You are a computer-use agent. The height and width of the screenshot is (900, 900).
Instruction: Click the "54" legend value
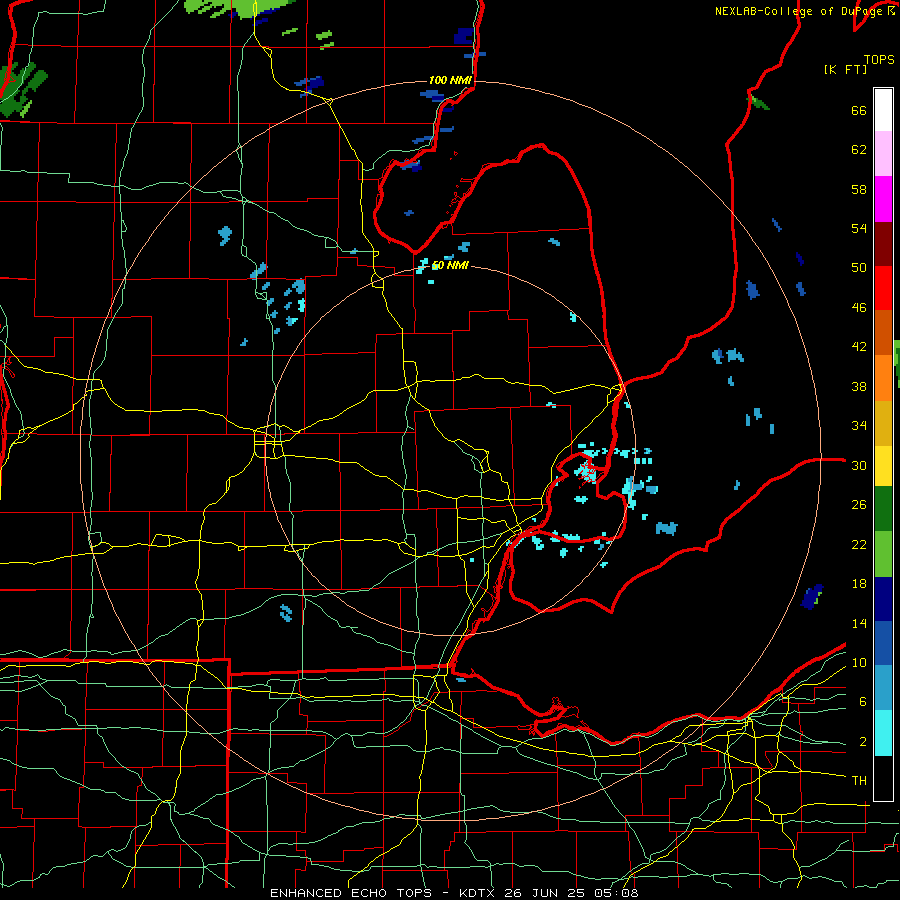pos(859,228)
